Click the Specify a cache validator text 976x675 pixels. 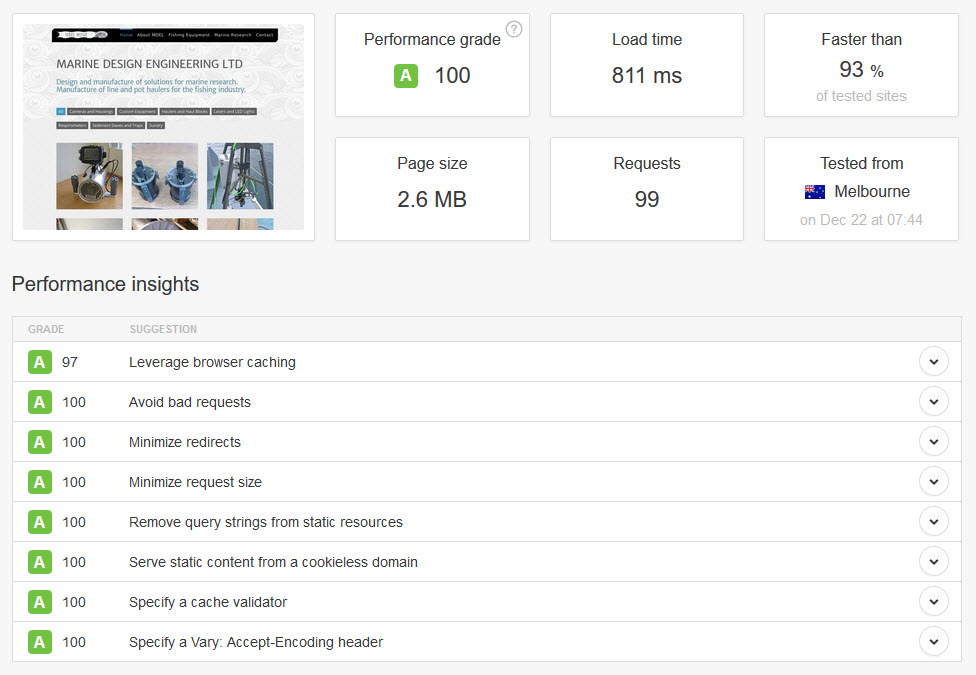(208, 602)
